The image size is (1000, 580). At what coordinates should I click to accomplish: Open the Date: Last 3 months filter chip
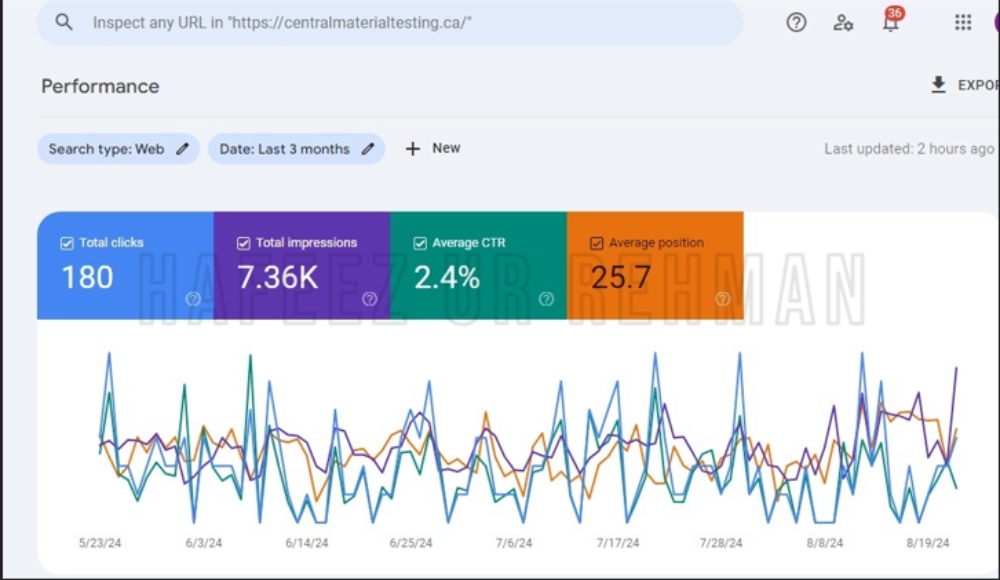click(297, 149)
